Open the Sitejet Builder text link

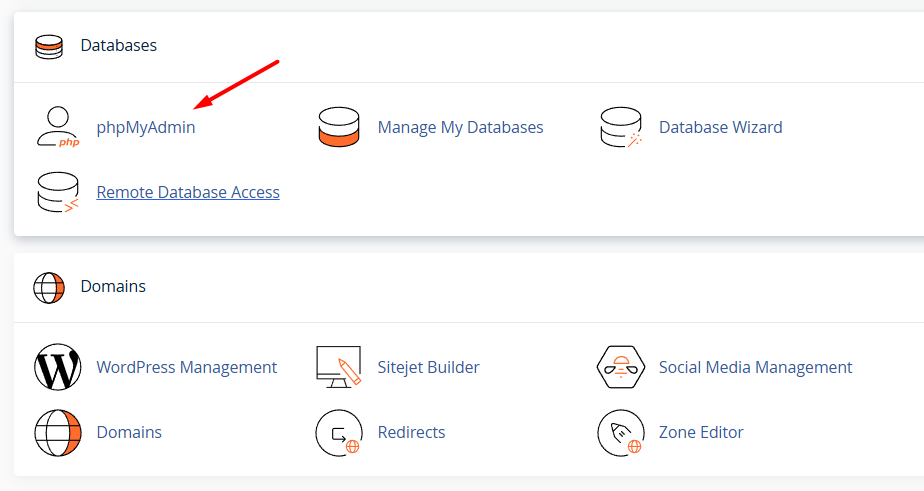[x=428, y=367]
